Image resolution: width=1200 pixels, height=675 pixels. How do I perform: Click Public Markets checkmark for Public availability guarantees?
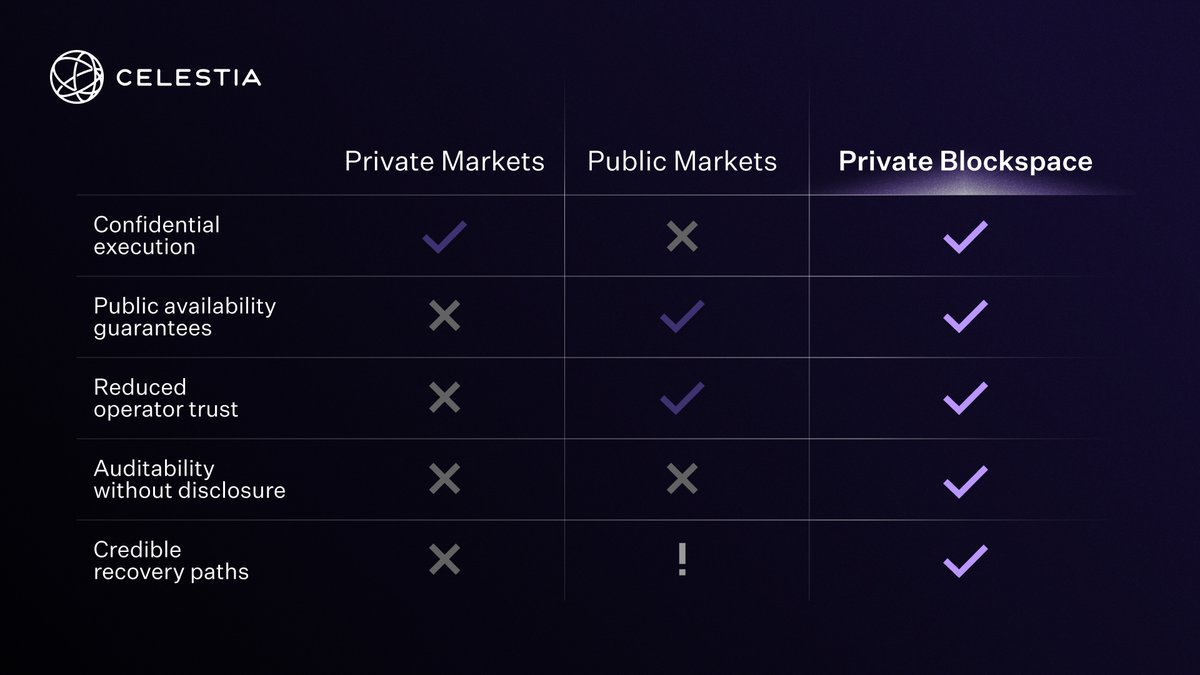(682, 317)
